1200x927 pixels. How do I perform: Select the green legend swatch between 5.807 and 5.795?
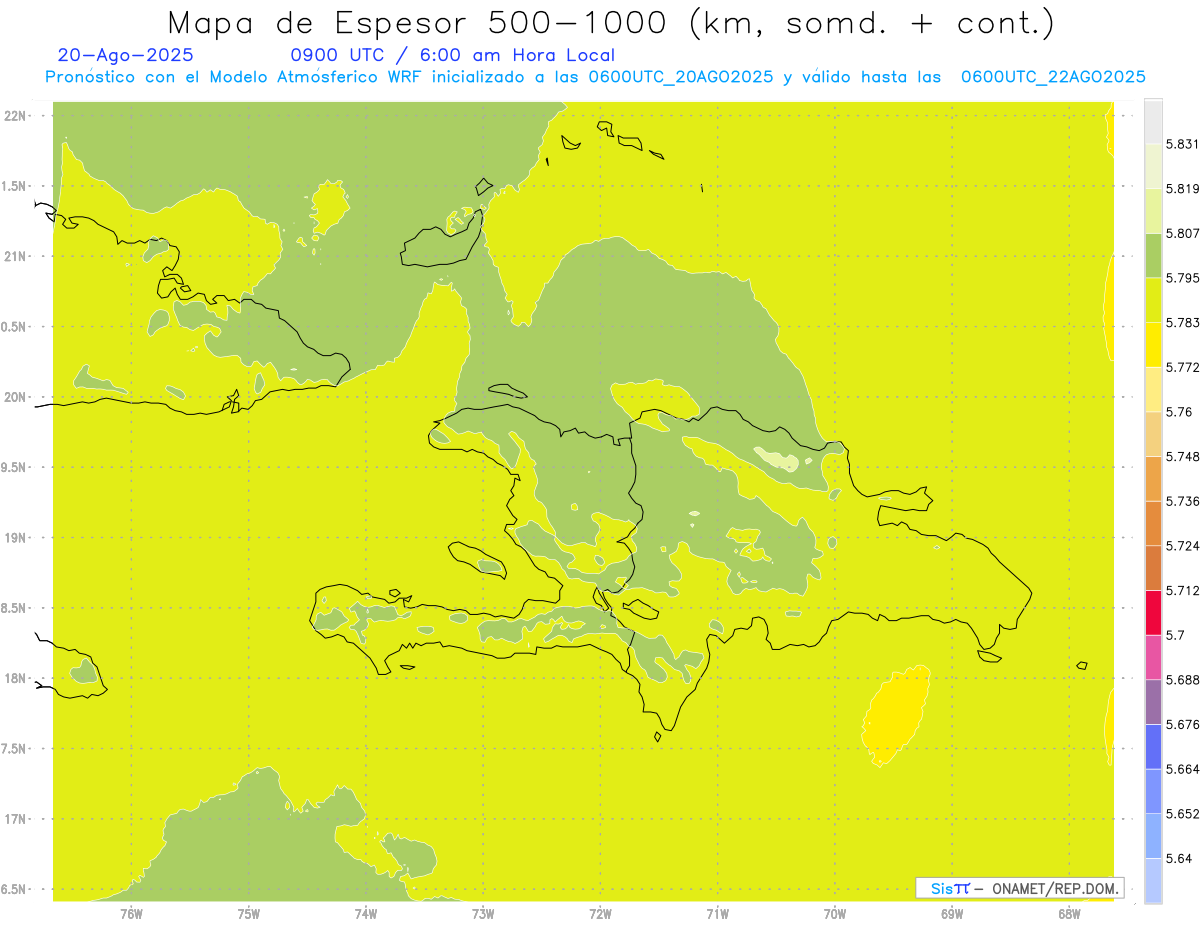tap(1153, 255)
